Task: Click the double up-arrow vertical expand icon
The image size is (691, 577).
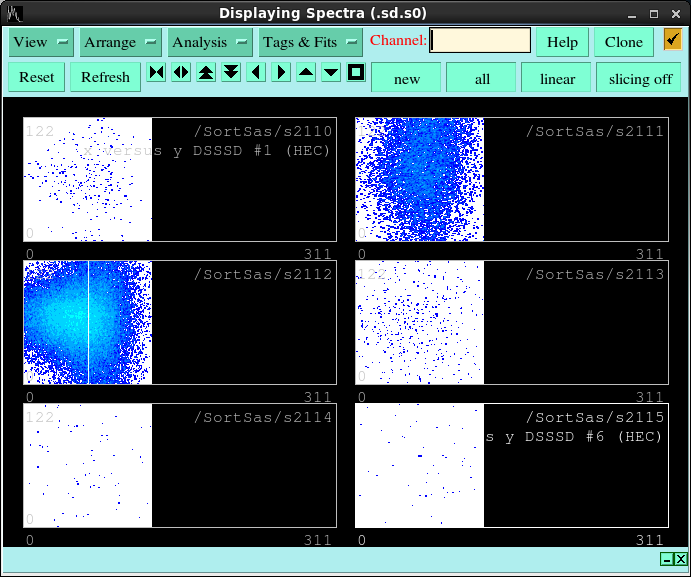Action: [206, 72]
